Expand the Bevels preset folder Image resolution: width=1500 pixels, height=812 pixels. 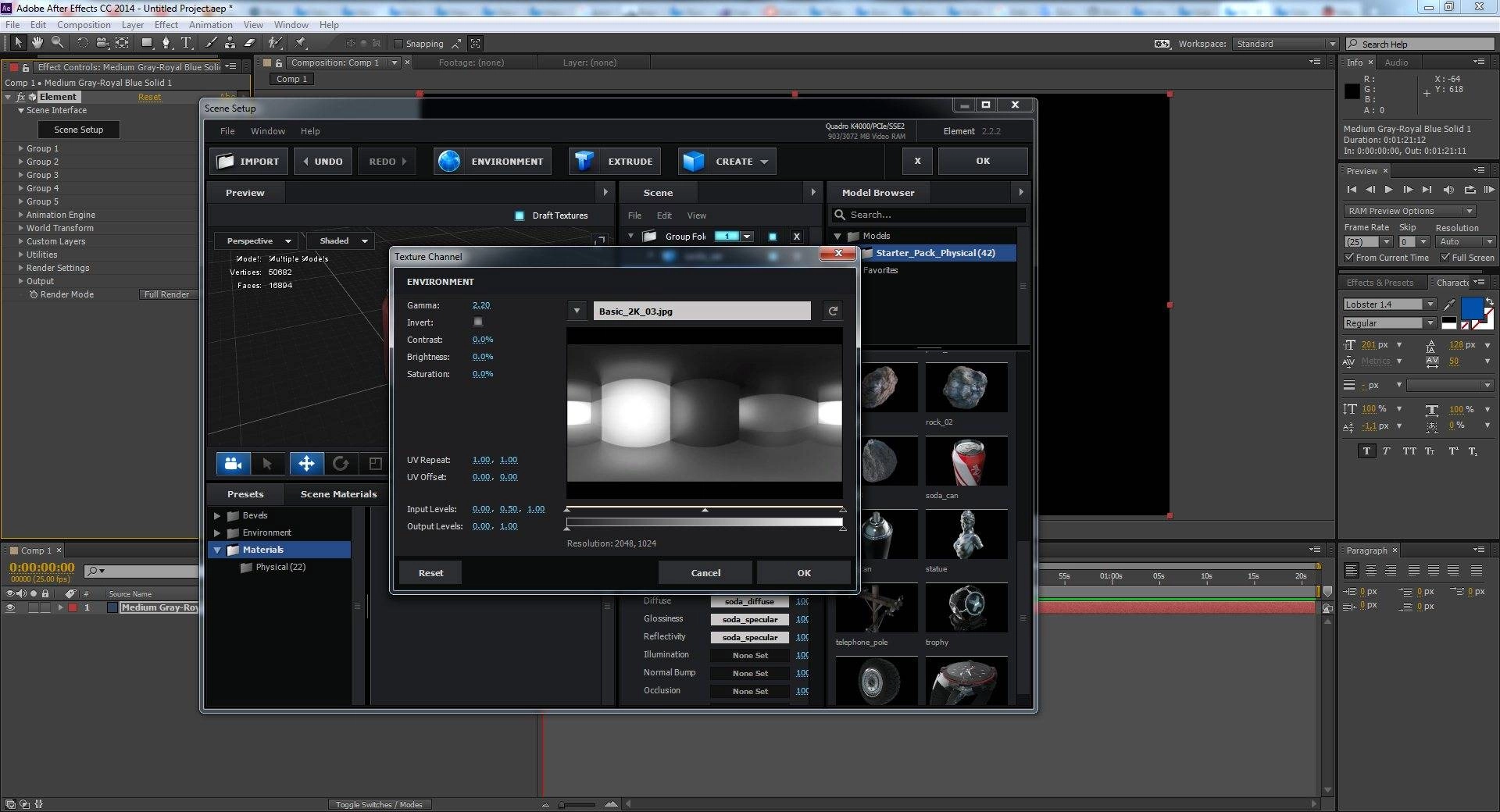[217, 515]
